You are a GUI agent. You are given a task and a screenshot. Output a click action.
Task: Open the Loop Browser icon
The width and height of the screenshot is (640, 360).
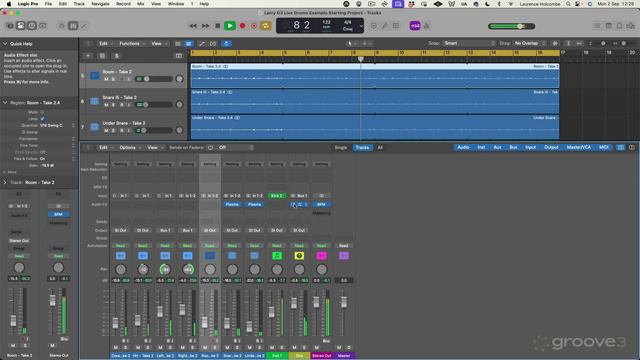620,26
